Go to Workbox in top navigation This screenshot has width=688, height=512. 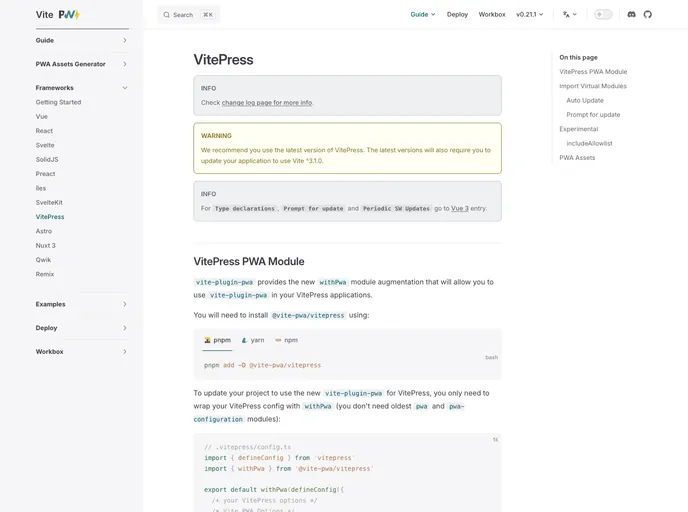click(492, 14)
